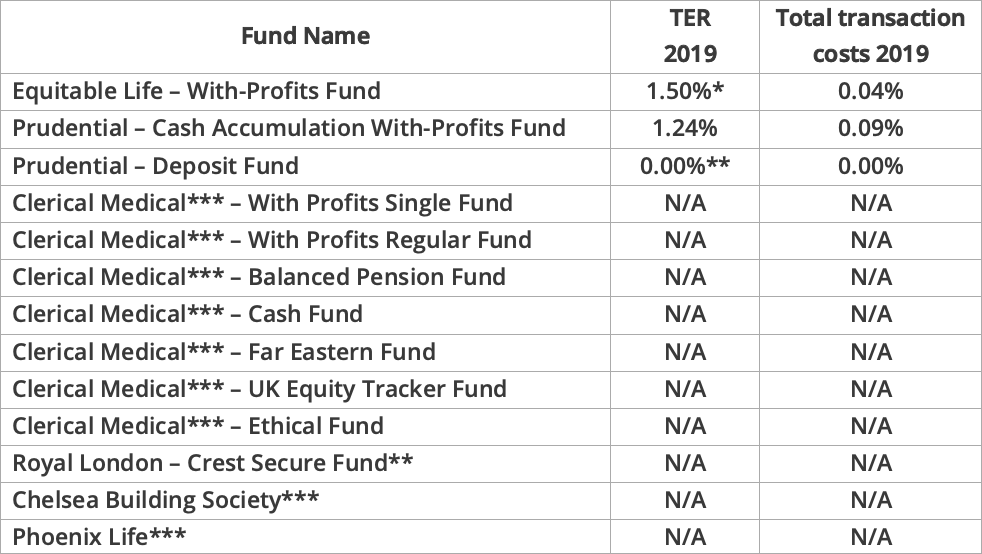This screenshot has width=982, height=554.
Task: Click the 0.09% transaction cost value
Action: 870,128
